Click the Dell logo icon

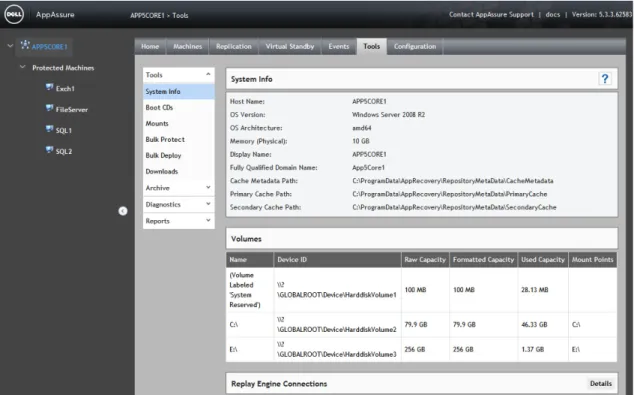click(14, 14)
